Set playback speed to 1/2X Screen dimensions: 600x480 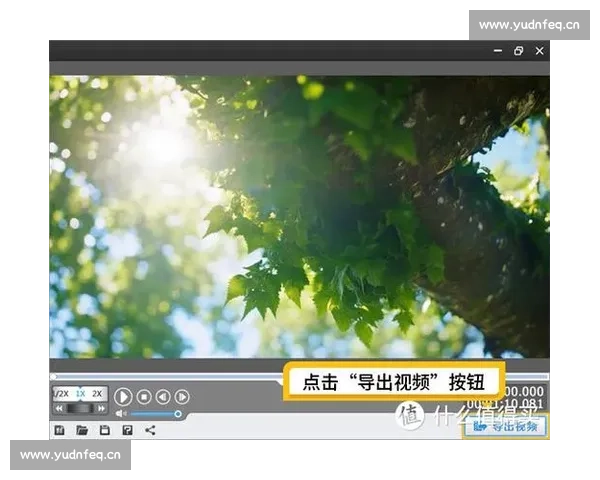click(60, 394)
